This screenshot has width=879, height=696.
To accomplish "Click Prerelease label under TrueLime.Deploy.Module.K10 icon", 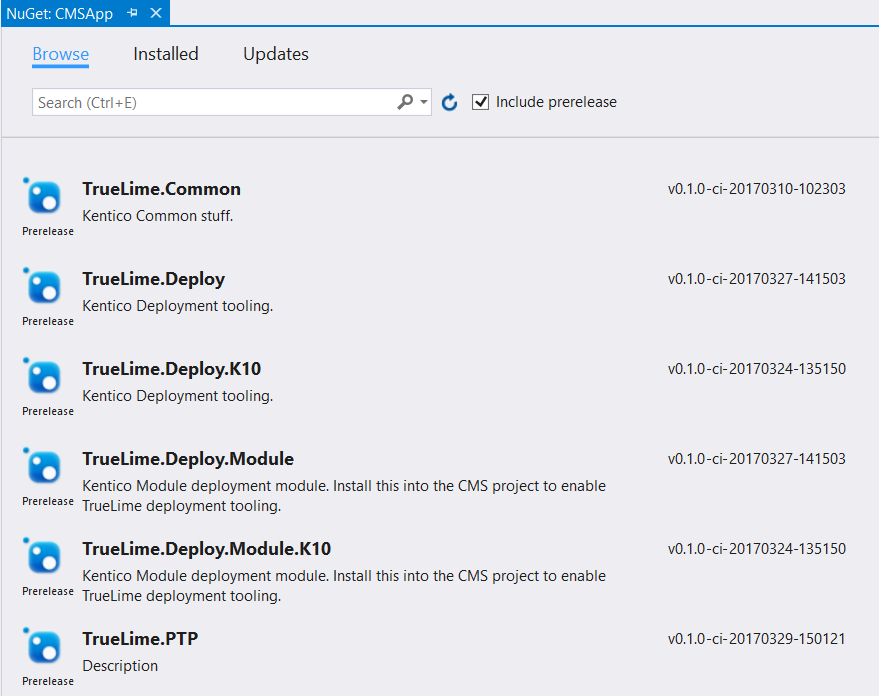I will click(48, 591).
